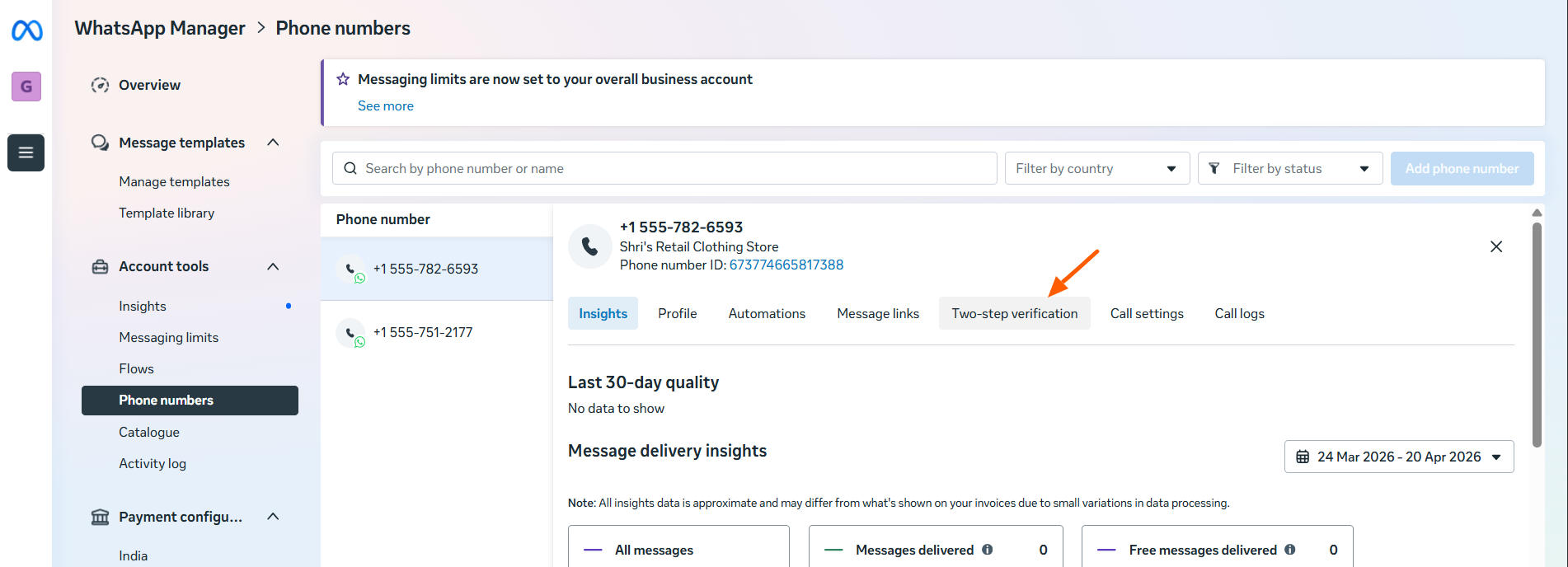Image resolution: width=1568 pixels, height=567 pixels.
Task: Open Manage templates in sidebar
Action: [x=174, y=181]
